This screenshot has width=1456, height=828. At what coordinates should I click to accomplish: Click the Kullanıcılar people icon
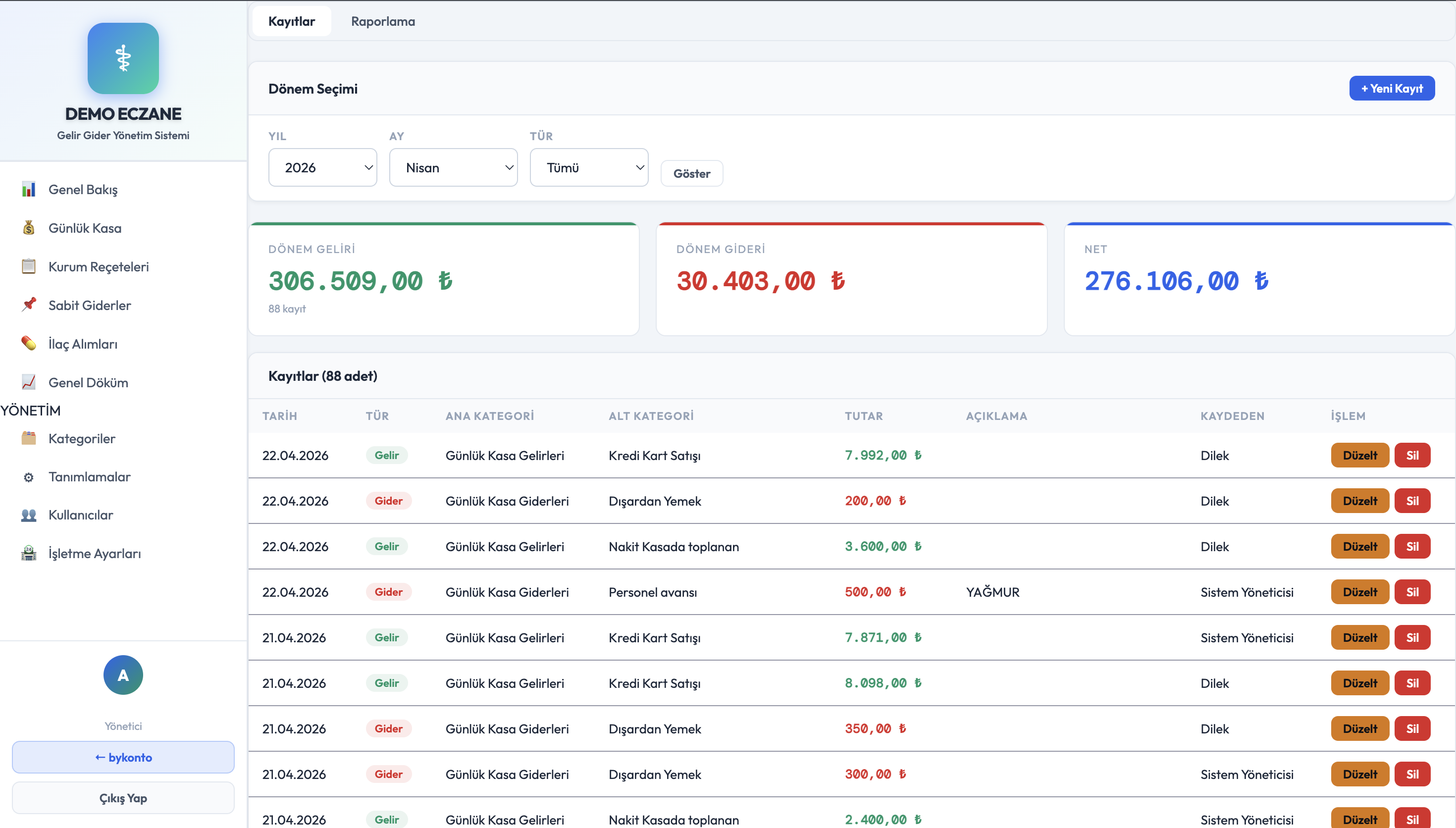coord(28,515)
